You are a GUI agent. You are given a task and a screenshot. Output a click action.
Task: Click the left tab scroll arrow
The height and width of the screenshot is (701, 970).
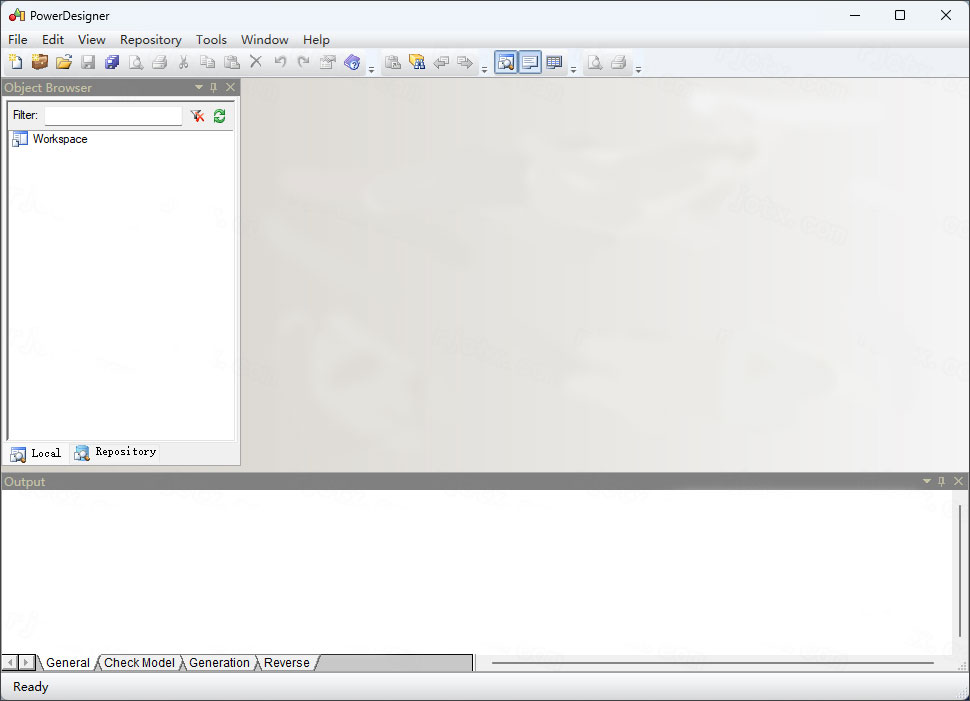(8, 662)
